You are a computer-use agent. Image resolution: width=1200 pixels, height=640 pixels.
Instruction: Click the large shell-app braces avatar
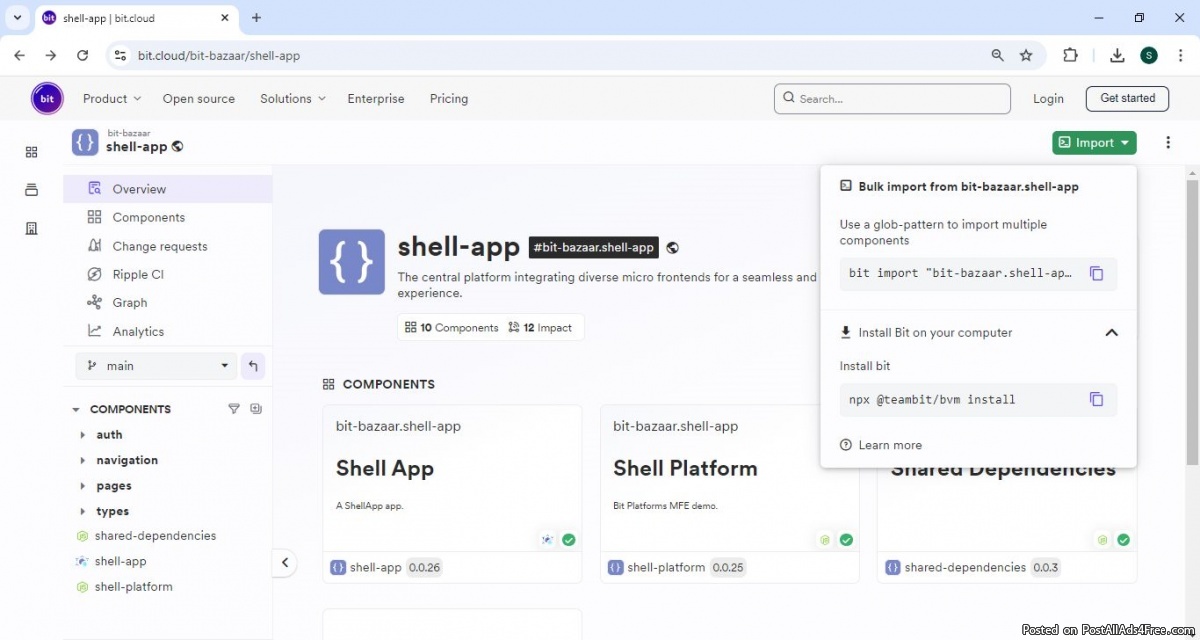pos(352,262)
